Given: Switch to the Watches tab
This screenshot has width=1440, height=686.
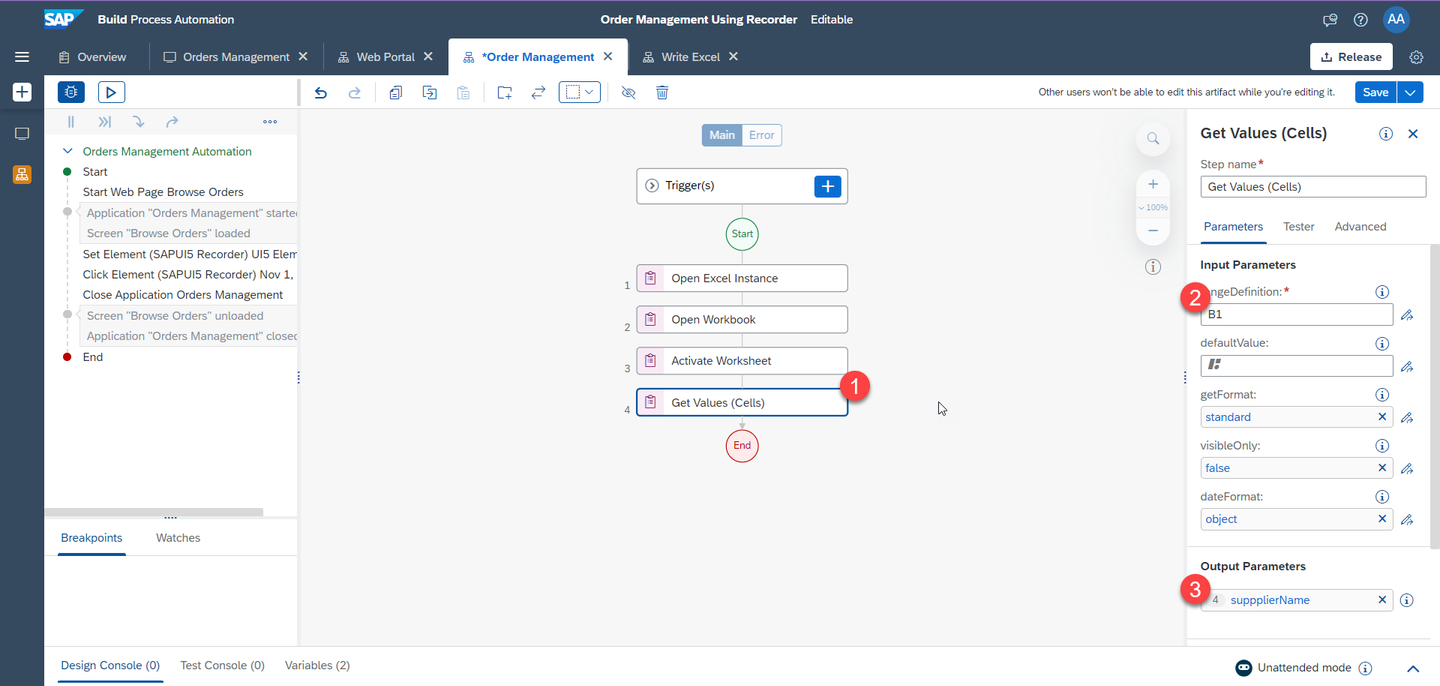Looking at the screenshot, I should coord(178,538).
